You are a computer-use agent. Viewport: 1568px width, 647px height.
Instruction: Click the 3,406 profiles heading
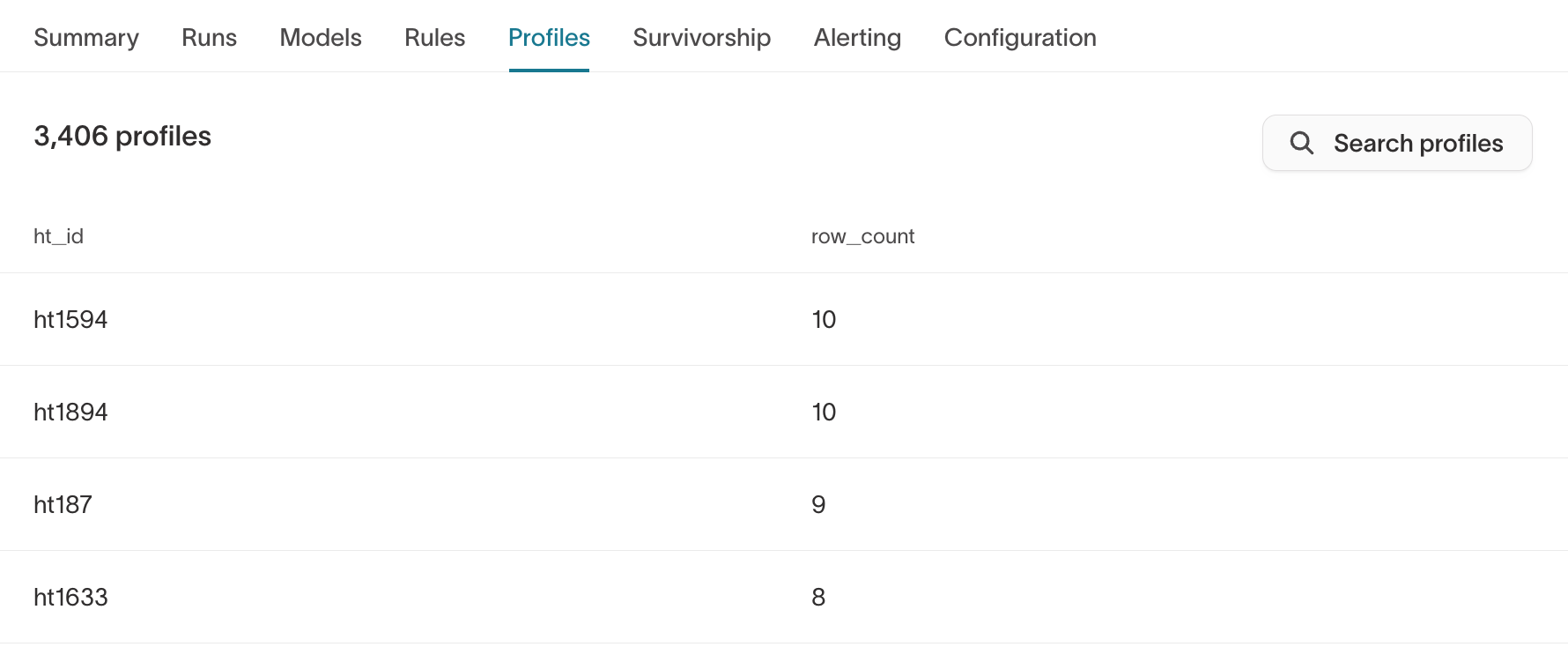(x=122, y=137)
